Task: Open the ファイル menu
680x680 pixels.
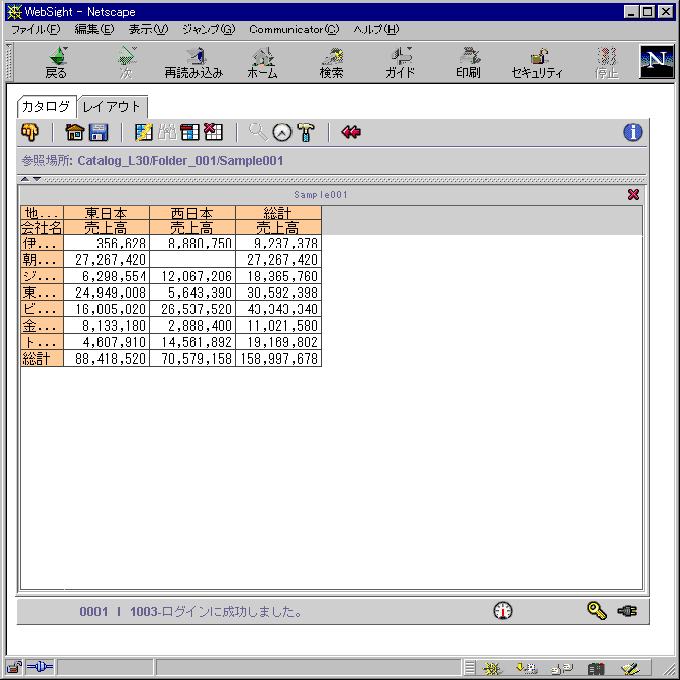Action: pos(35,29)
